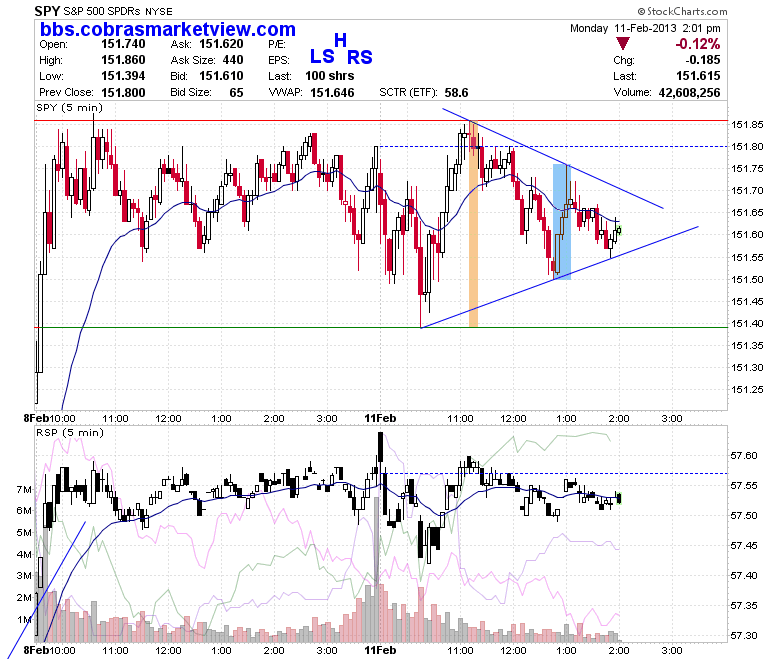Click the Low value 151.394

pos(123,76)
